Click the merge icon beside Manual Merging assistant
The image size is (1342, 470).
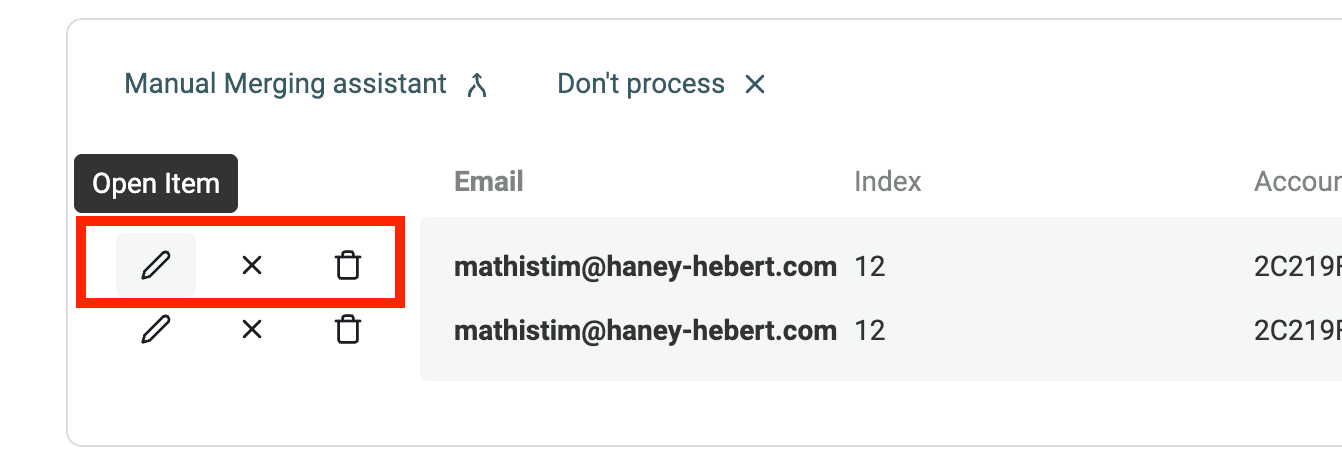478,85
